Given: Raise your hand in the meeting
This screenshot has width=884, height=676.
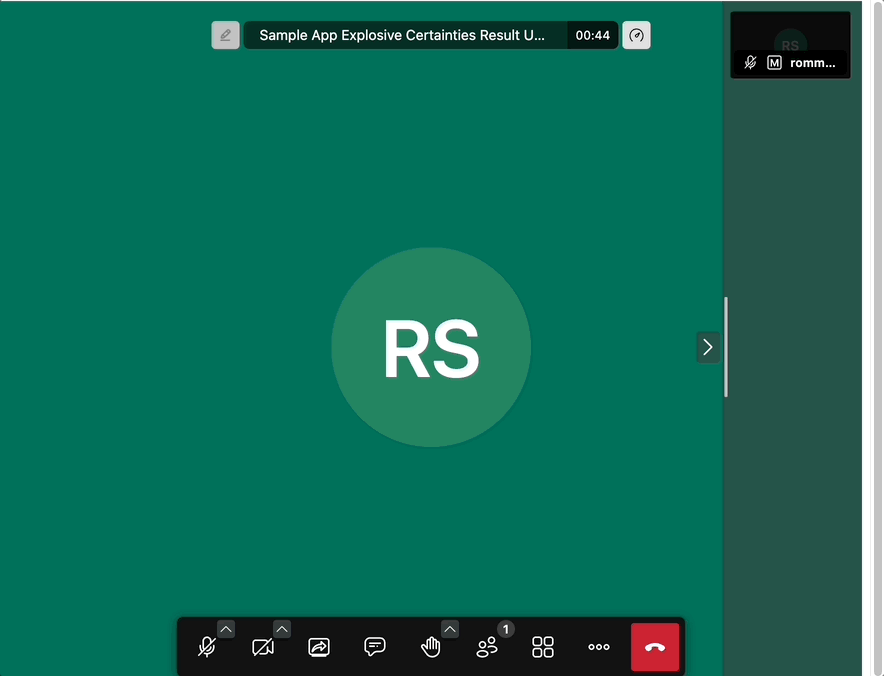Looking at the screenshot, I should click(x=431, y=647).
